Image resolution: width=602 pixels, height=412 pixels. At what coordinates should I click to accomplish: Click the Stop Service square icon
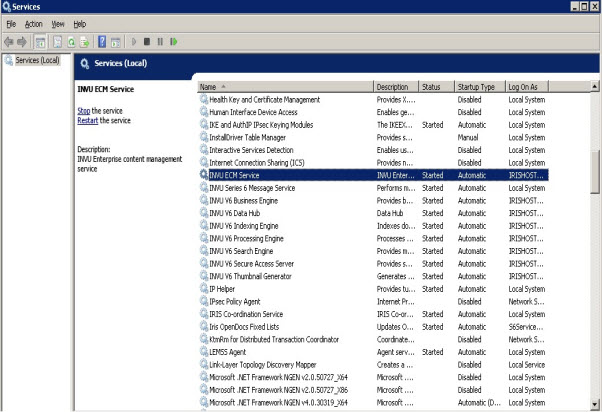click(147, 41)
